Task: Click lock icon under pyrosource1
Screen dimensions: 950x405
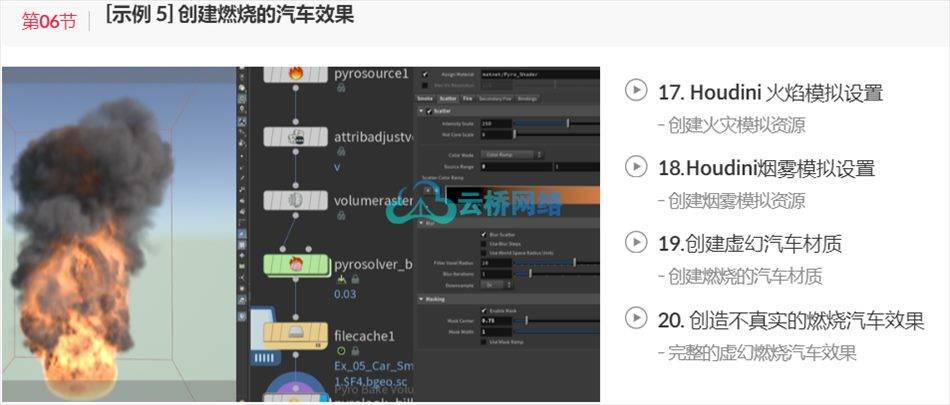Action: [x=341, y=88]
